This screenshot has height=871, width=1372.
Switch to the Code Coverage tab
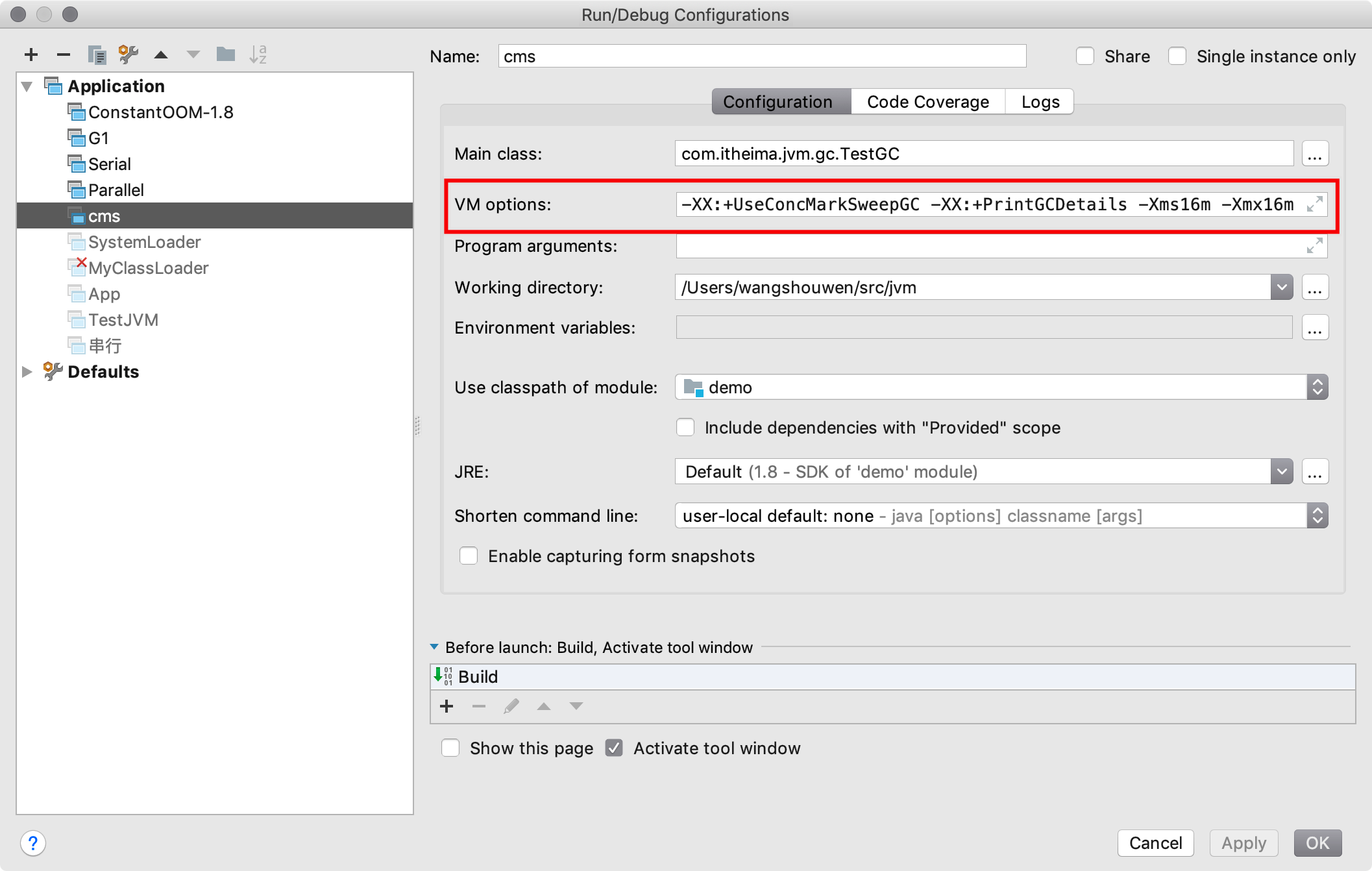927,102
